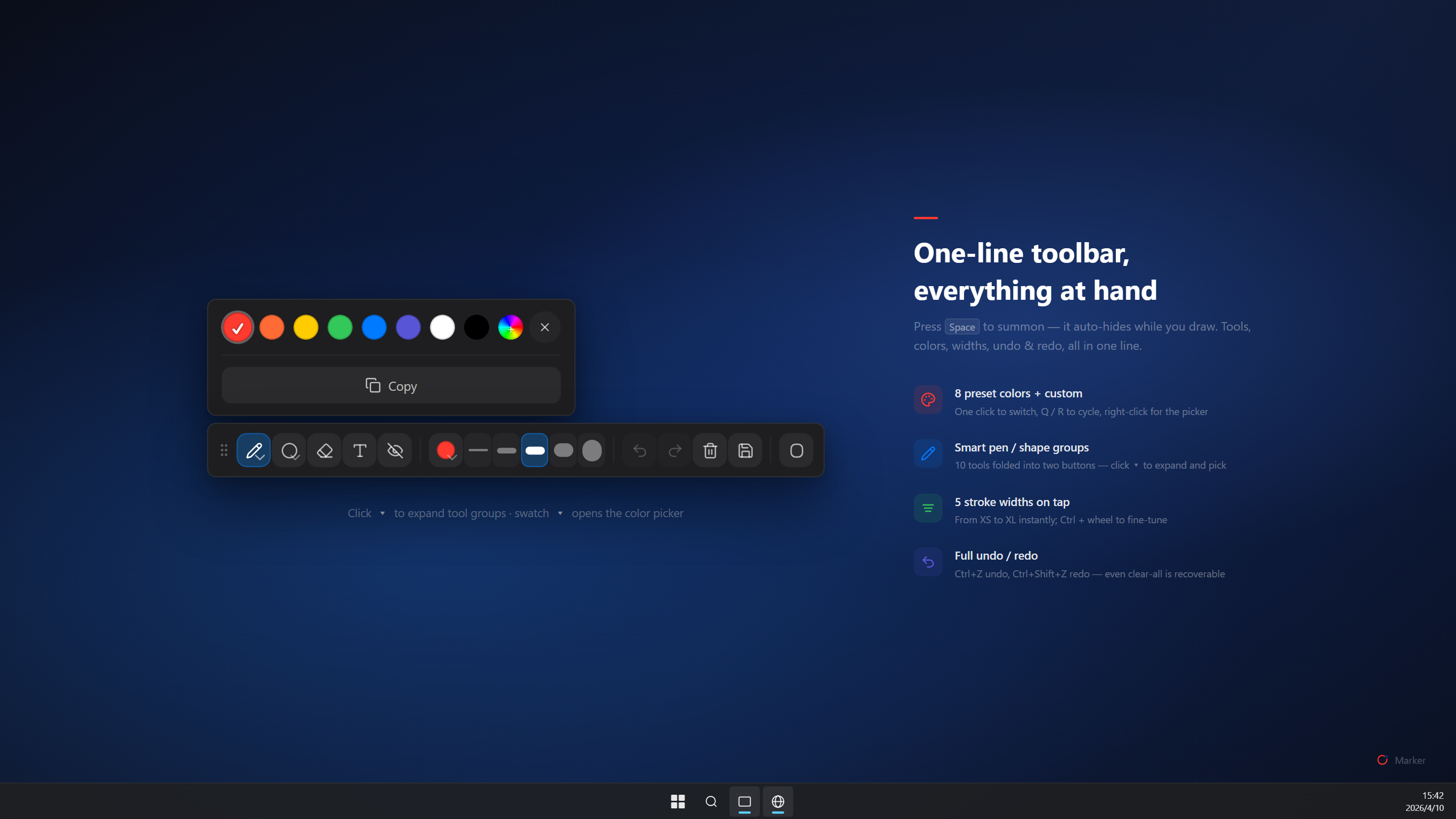This screenshot has height=819, width=1456.
Task: Click the Copy button
Action: coord(391,385)
